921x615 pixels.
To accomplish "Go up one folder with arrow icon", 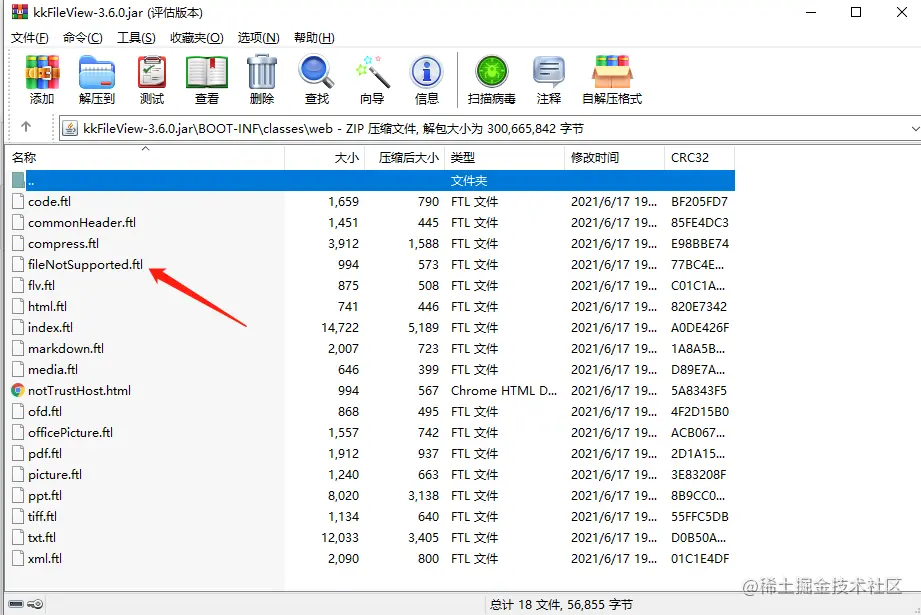I will (26, 127).
